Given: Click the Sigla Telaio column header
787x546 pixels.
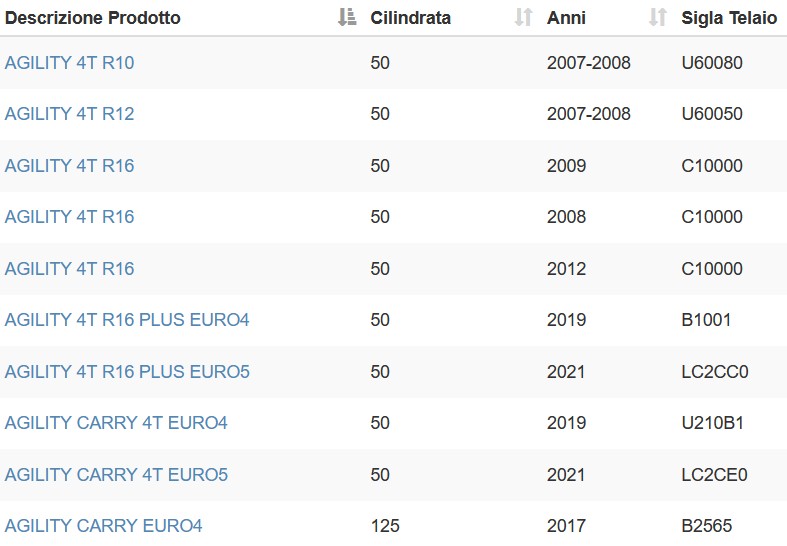Looking at the screenshot, I should coord(729,18).
